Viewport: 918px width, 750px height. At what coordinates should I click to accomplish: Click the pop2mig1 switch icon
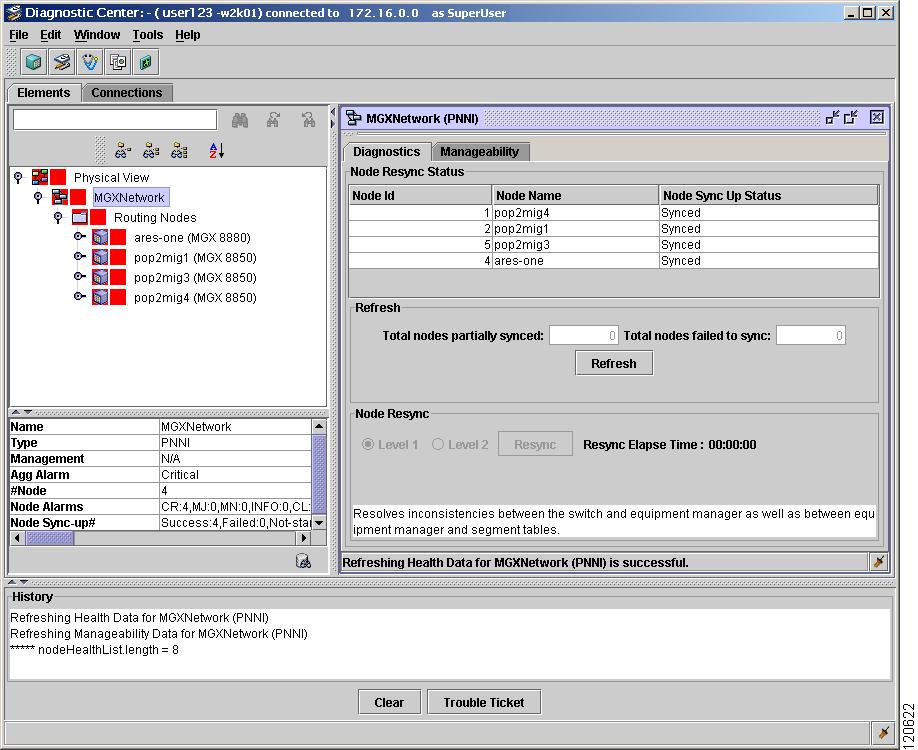click(x=100, y=257)
